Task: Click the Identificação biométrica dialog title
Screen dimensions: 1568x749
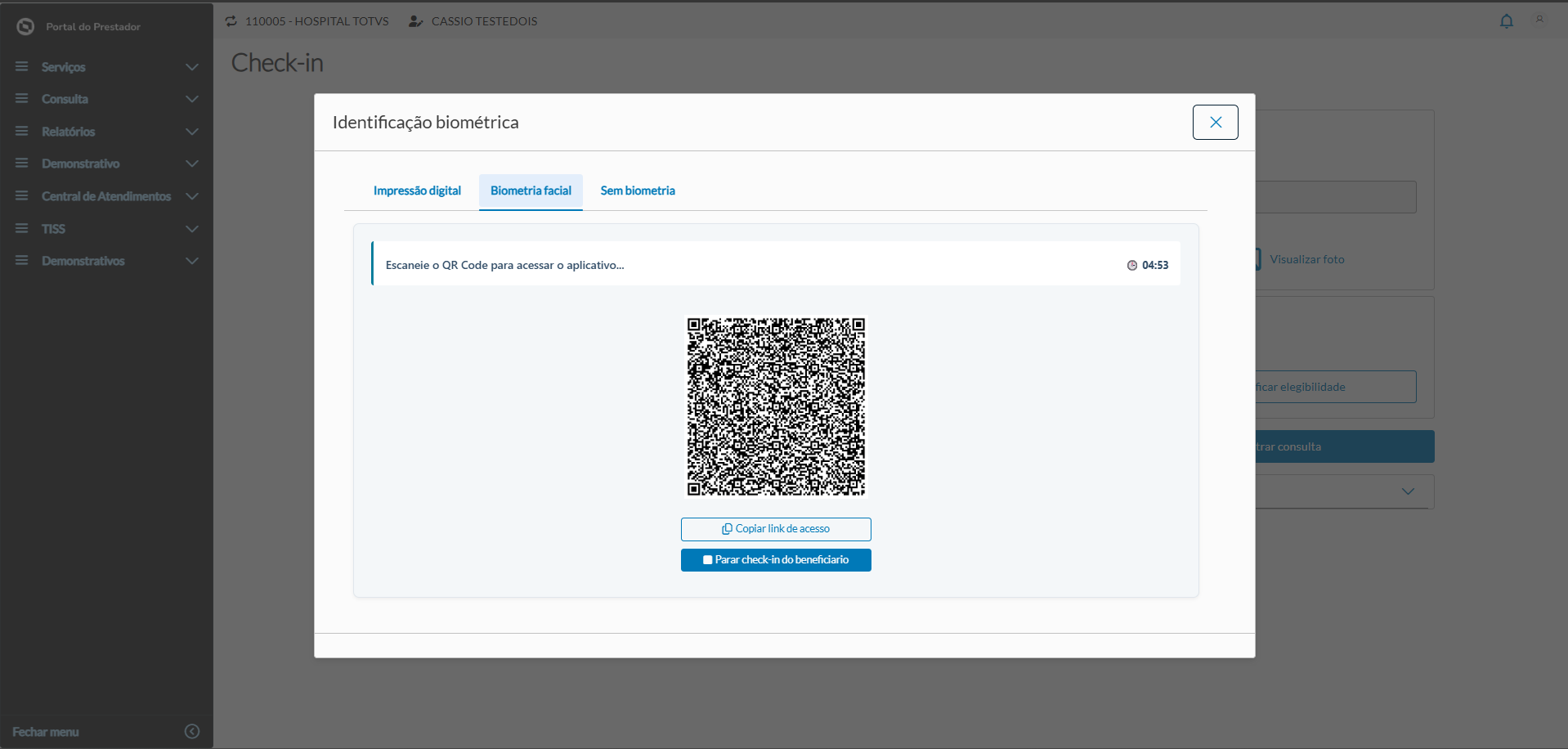Action: [x=425, y=123]
